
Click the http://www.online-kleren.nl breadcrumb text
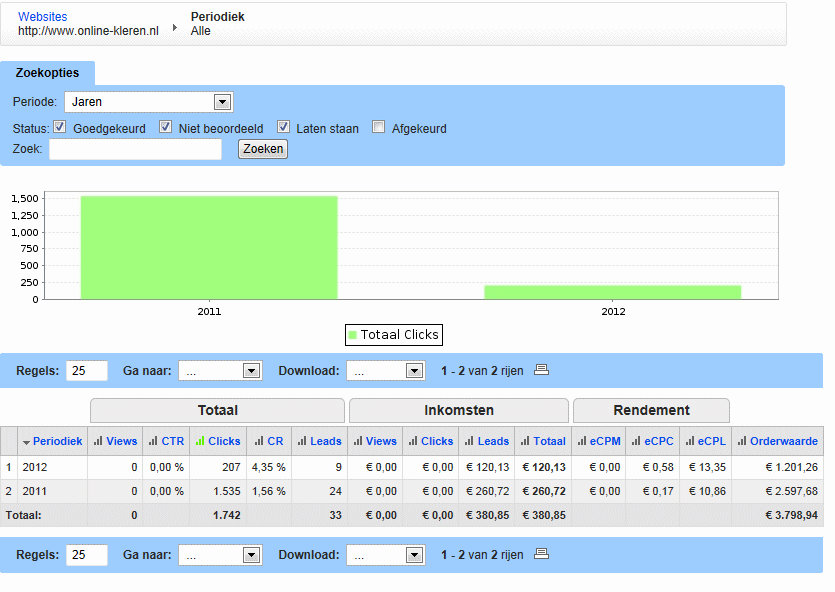(88, 31)
